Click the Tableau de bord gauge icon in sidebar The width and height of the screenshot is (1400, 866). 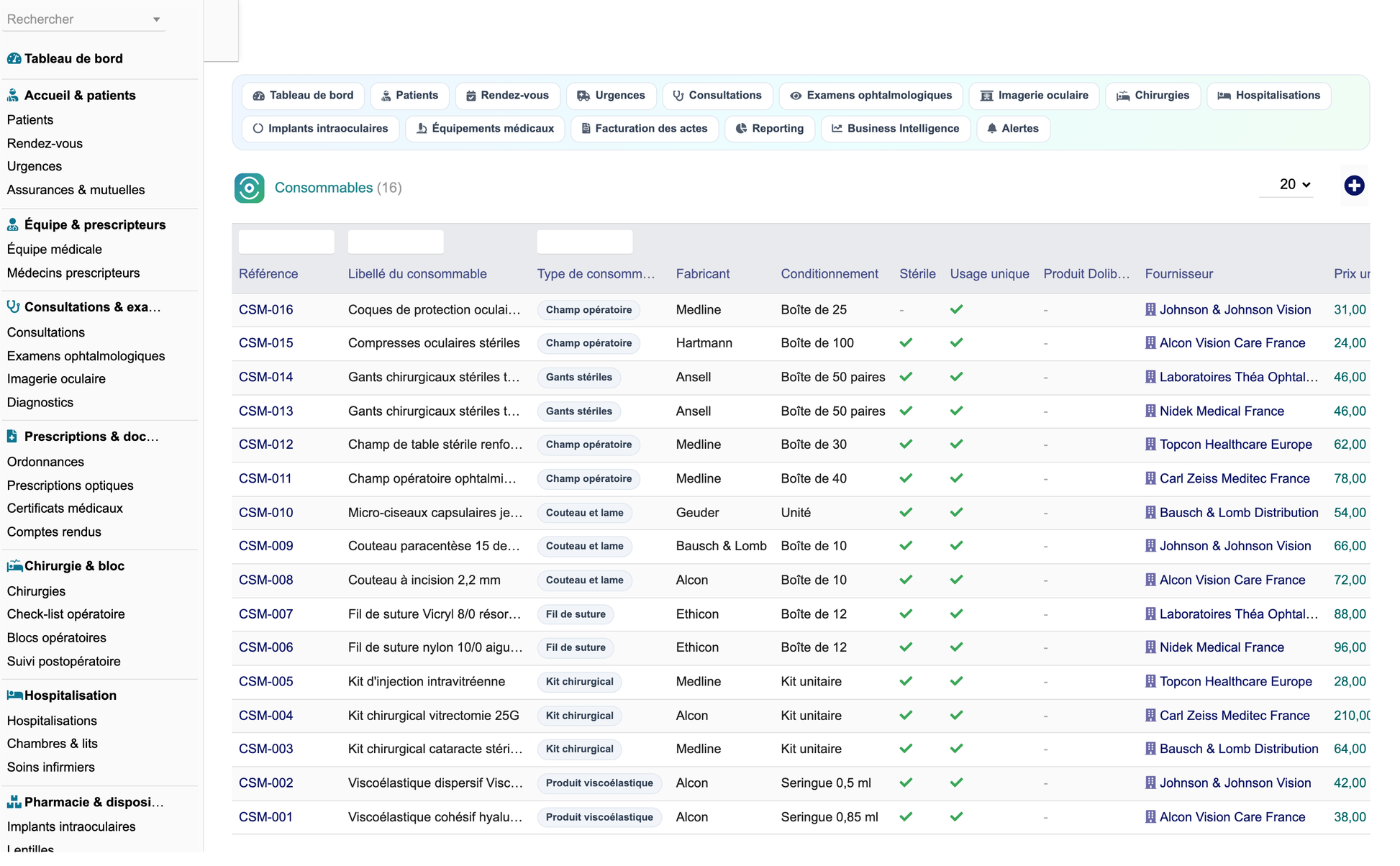(14, 58)
